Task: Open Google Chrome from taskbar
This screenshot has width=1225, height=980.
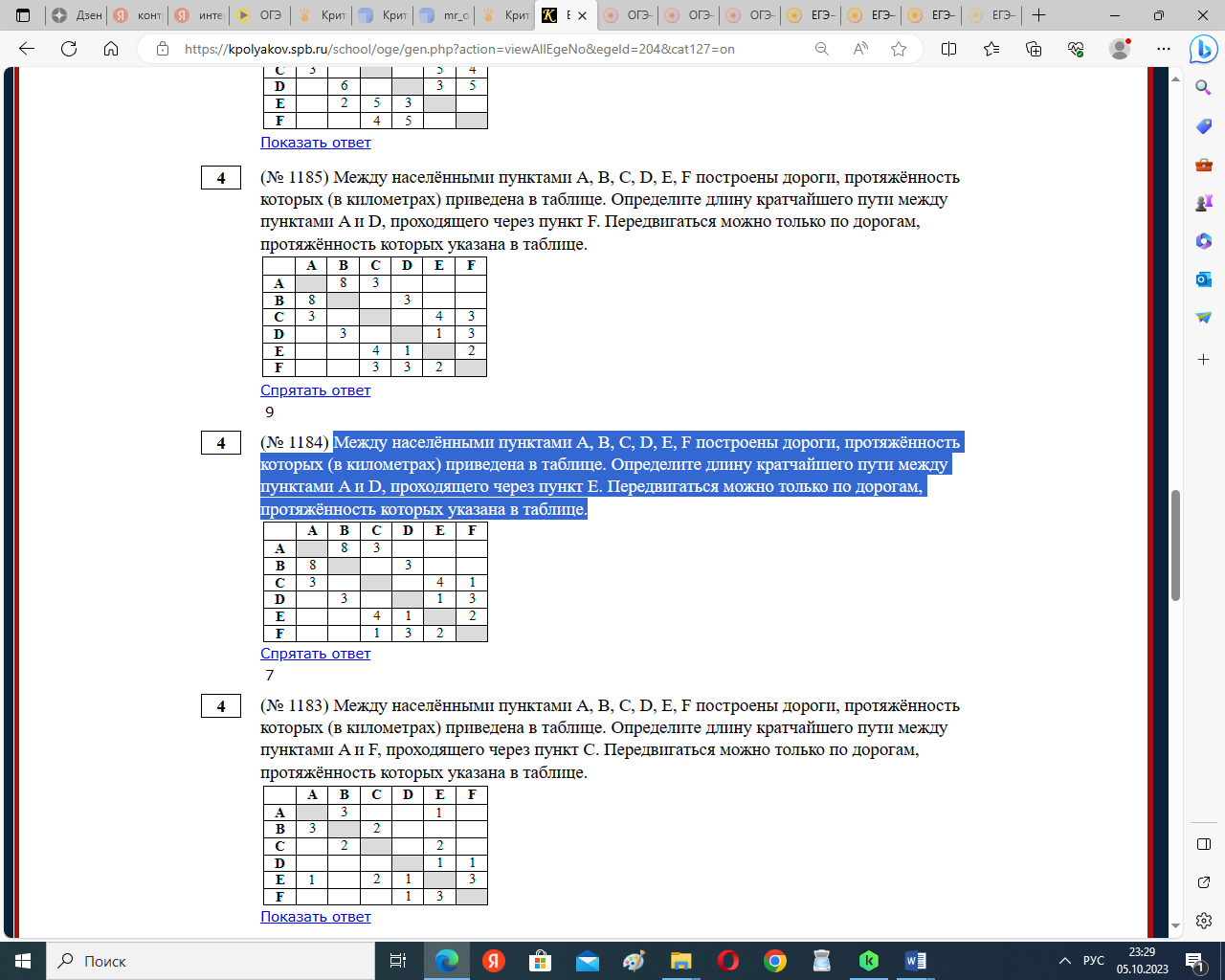Action: [x=775, y=961]
